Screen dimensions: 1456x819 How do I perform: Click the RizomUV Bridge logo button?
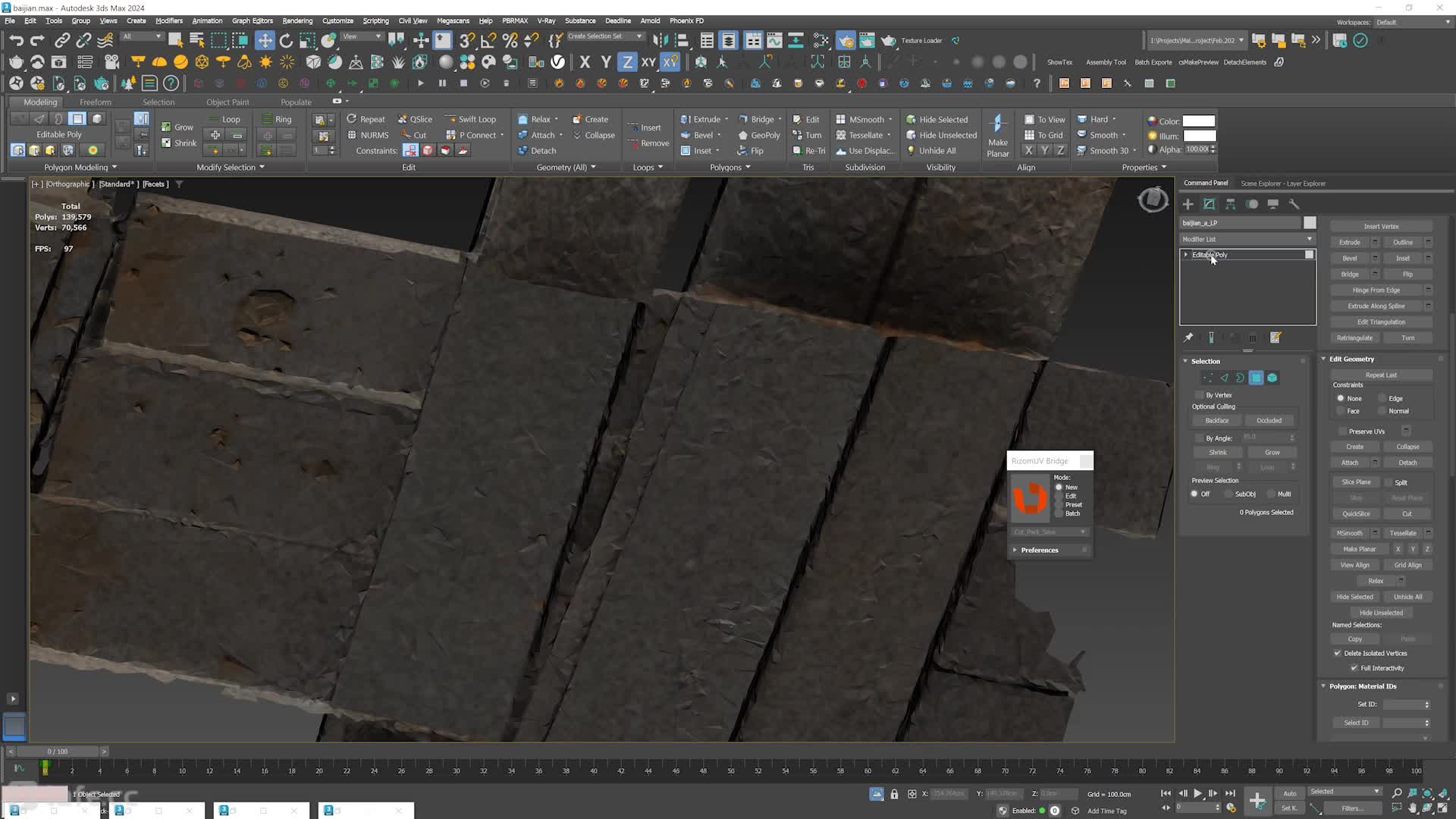tap(1030, 498)
